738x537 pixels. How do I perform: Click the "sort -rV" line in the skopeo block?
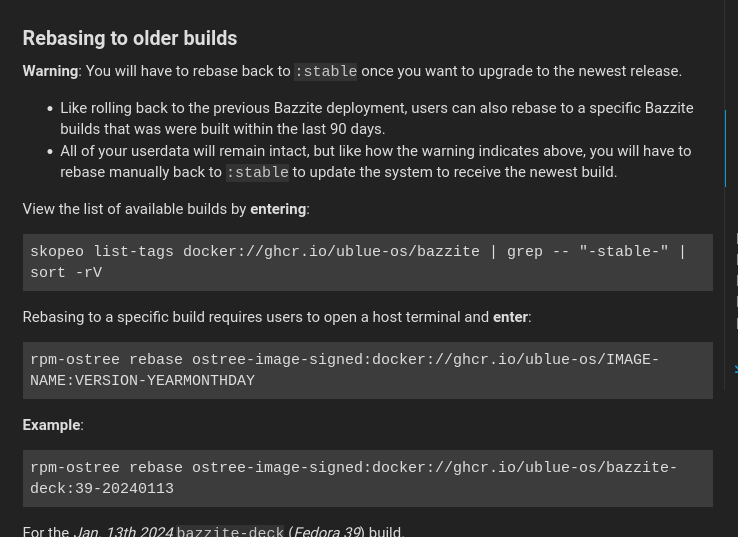coord(66,273)
